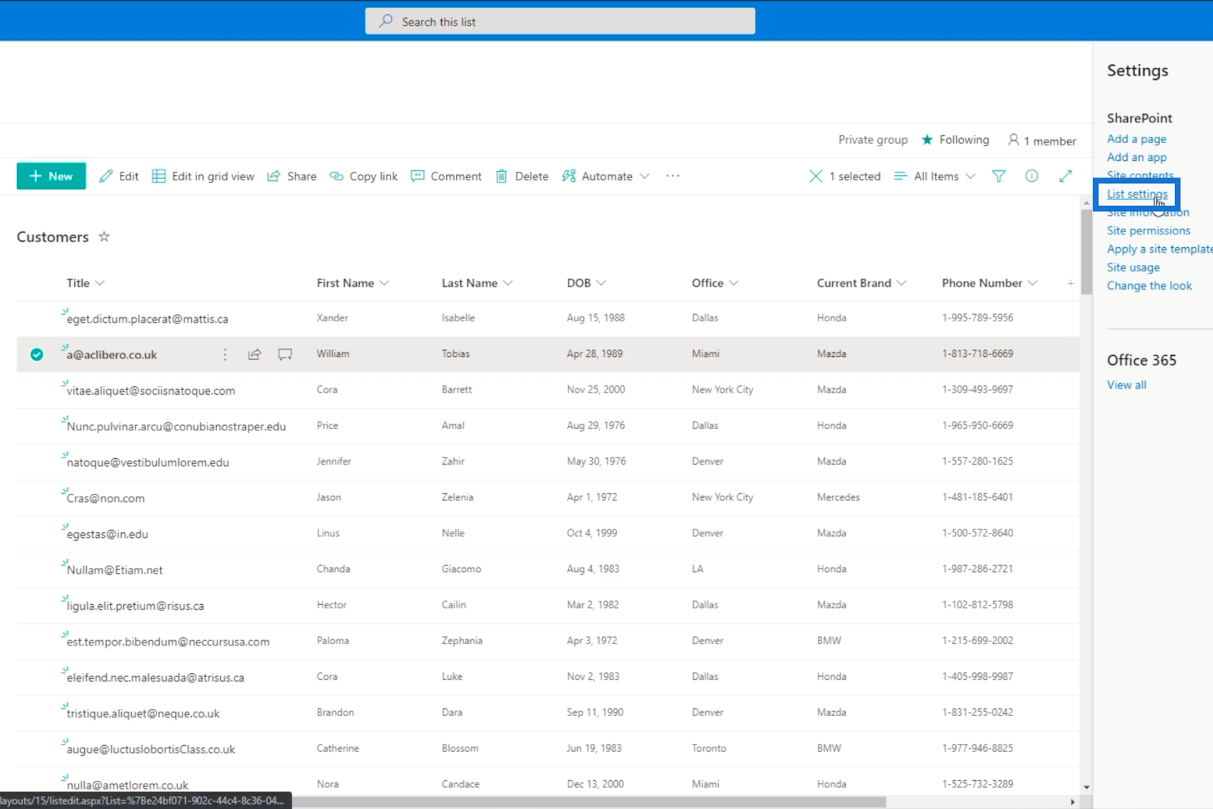Viewport: 1213px width, 809px height.
Task: Click Change the look link
Action: point(1149,285)
